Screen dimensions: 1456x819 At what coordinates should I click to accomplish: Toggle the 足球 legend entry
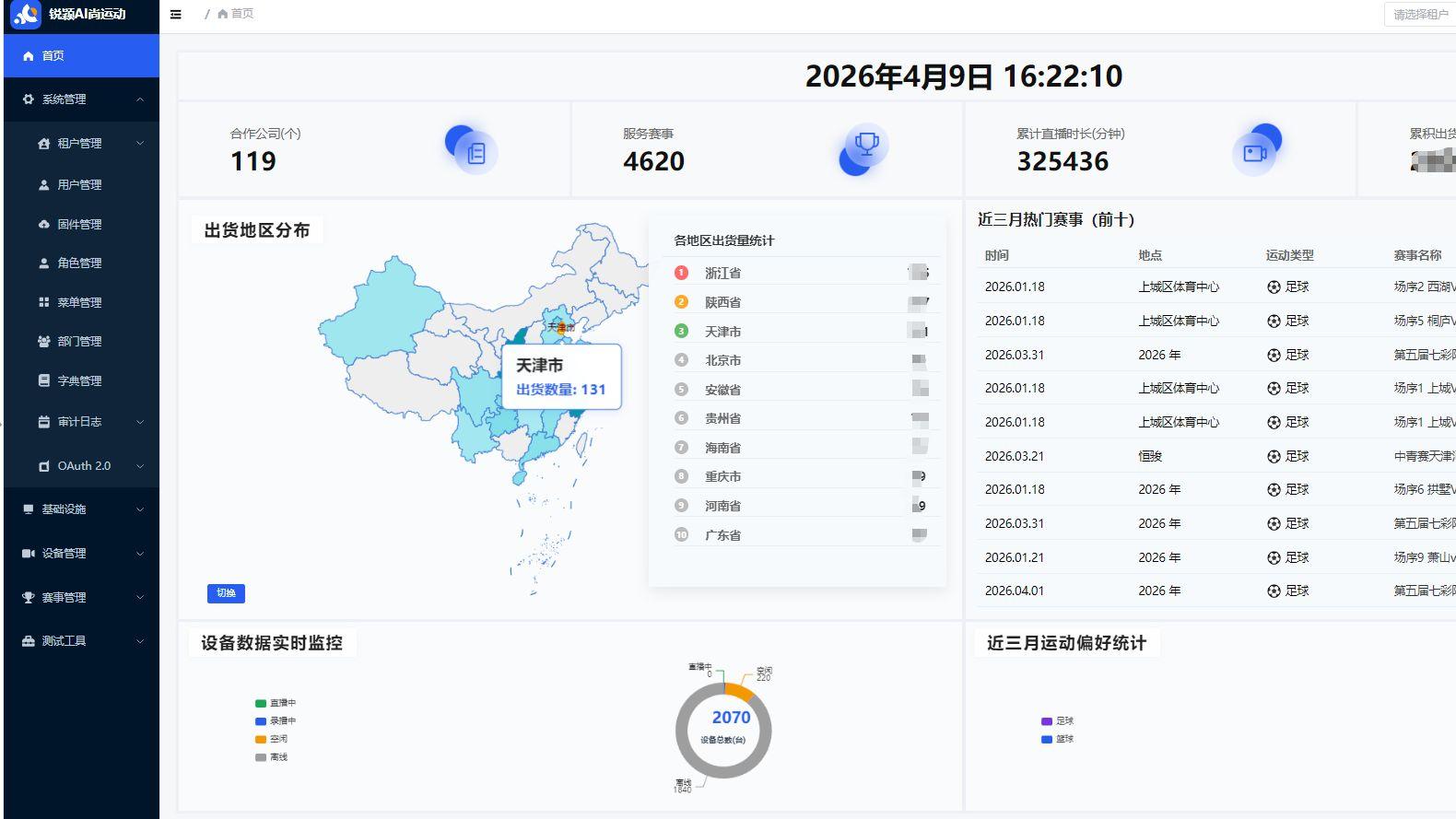pos(1057,721)
